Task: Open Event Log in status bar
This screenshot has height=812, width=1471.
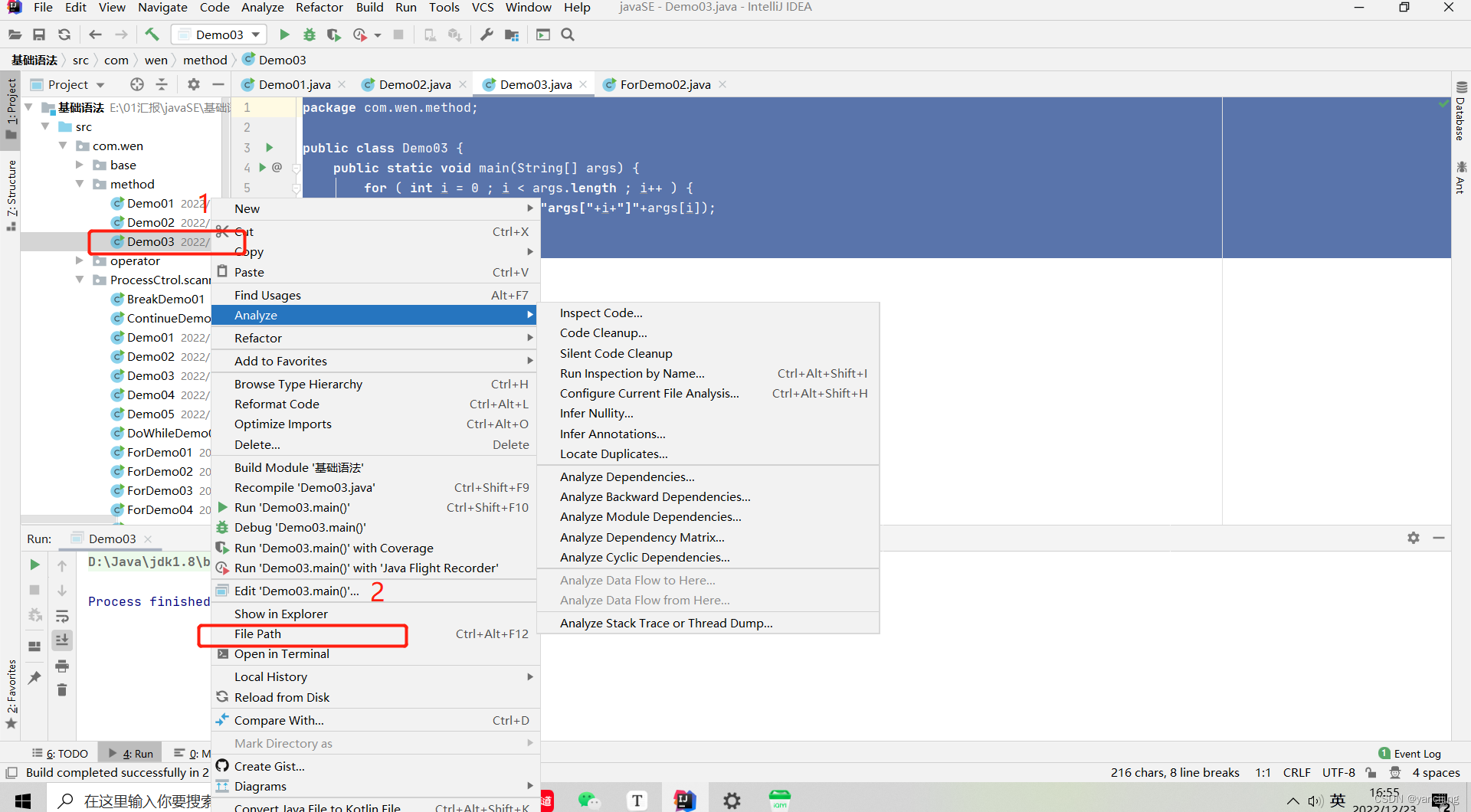Action: pos(1410,753)
